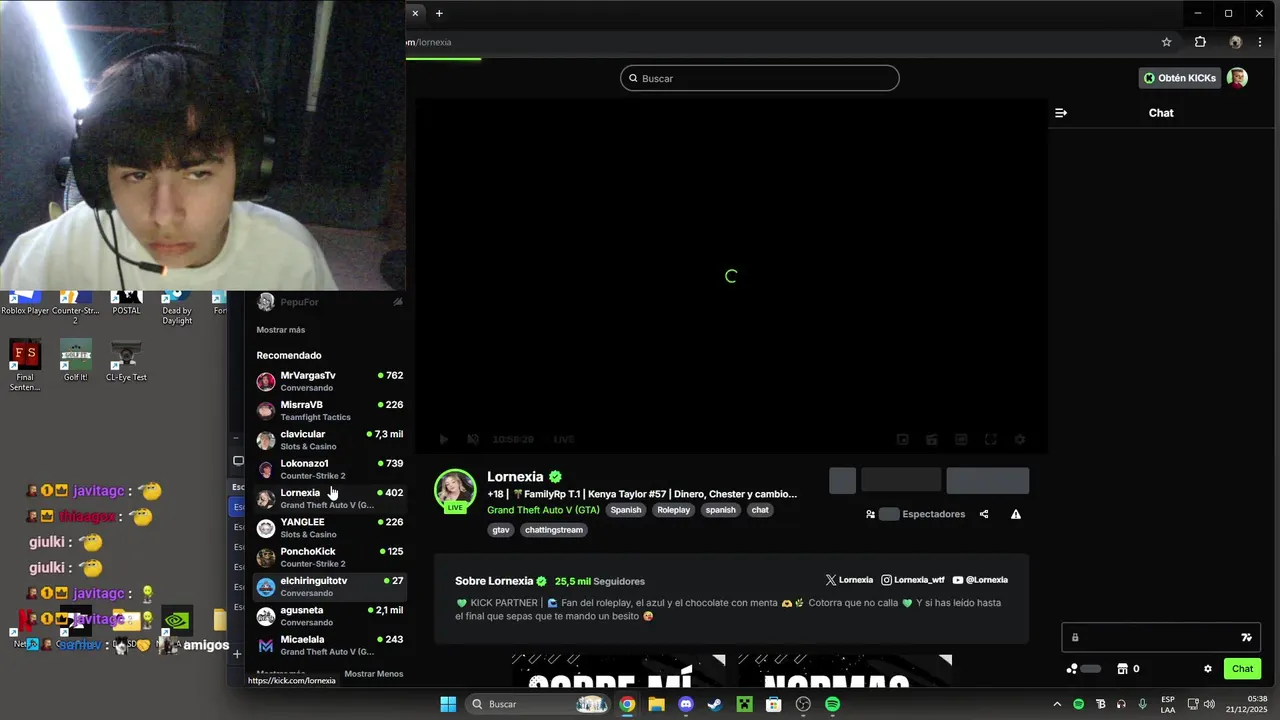Image resolution: width=1280 pixels, height=720 pixels.
Task: Open MisrraVB Teamfight Tactics channel
Action: click(x=329, y=411)
